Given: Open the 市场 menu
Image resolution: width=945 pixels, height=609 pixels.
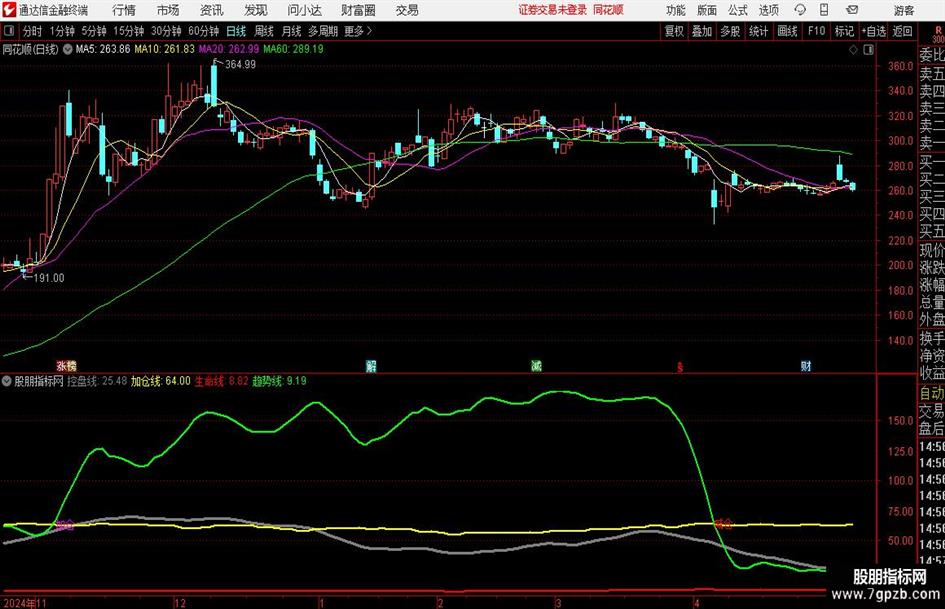Looking at the screenshot, I should (168, 10).
